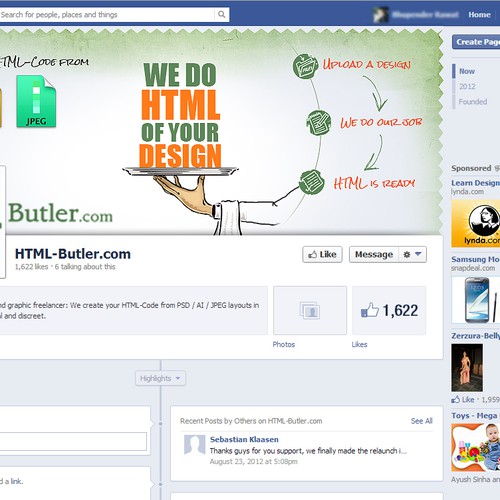Click the status text box on the left
The width and height of the screenshot is (500, 500).
tap(73, 442)
